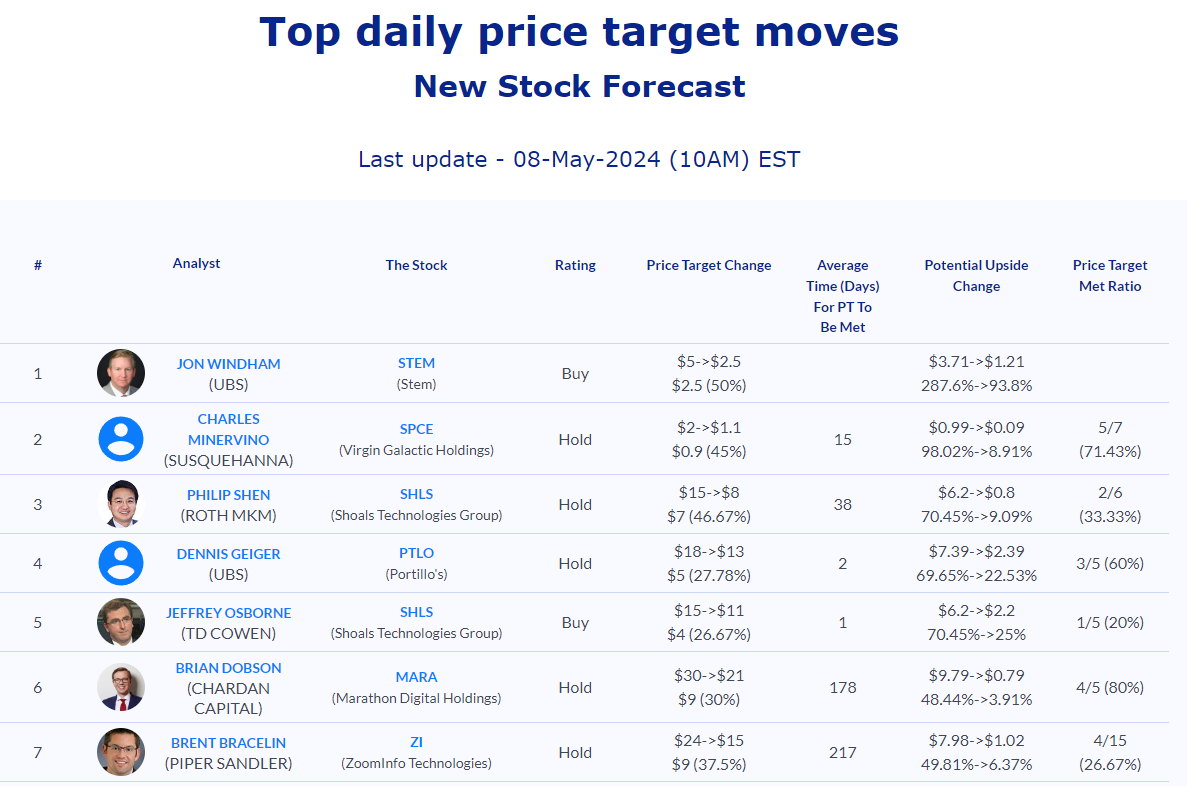
Task: Open the PTLO stock ticker link
Action: click(416, 553)
